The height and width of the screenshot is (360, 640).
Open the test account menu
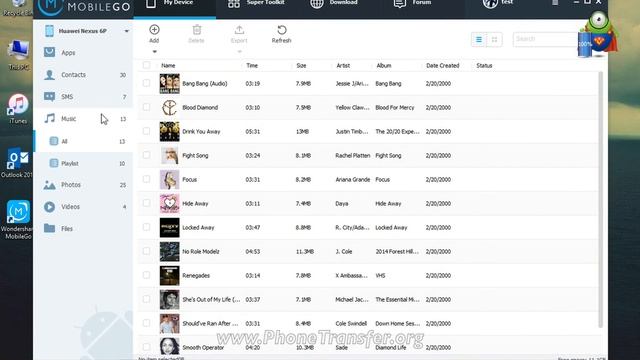(498, 4)
